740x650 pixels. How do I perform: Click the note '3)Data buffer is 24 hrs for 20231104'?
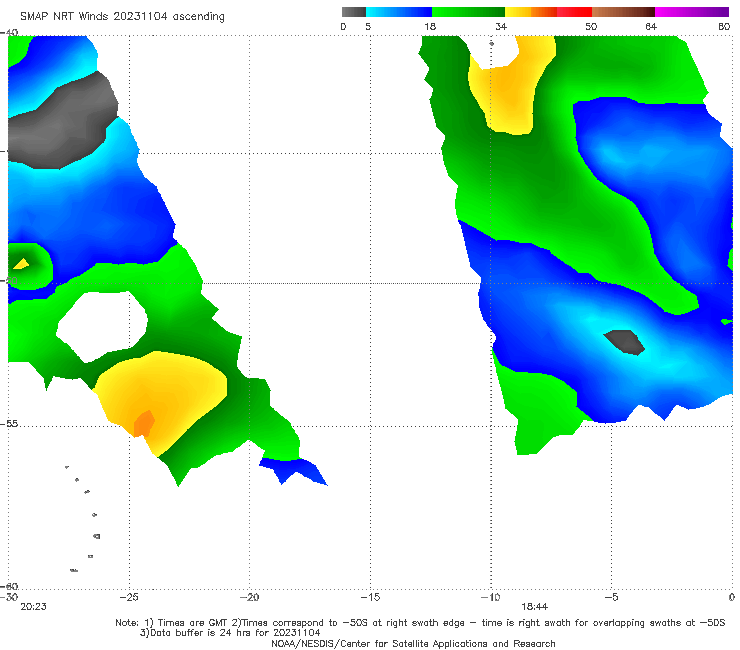[230, 633]
